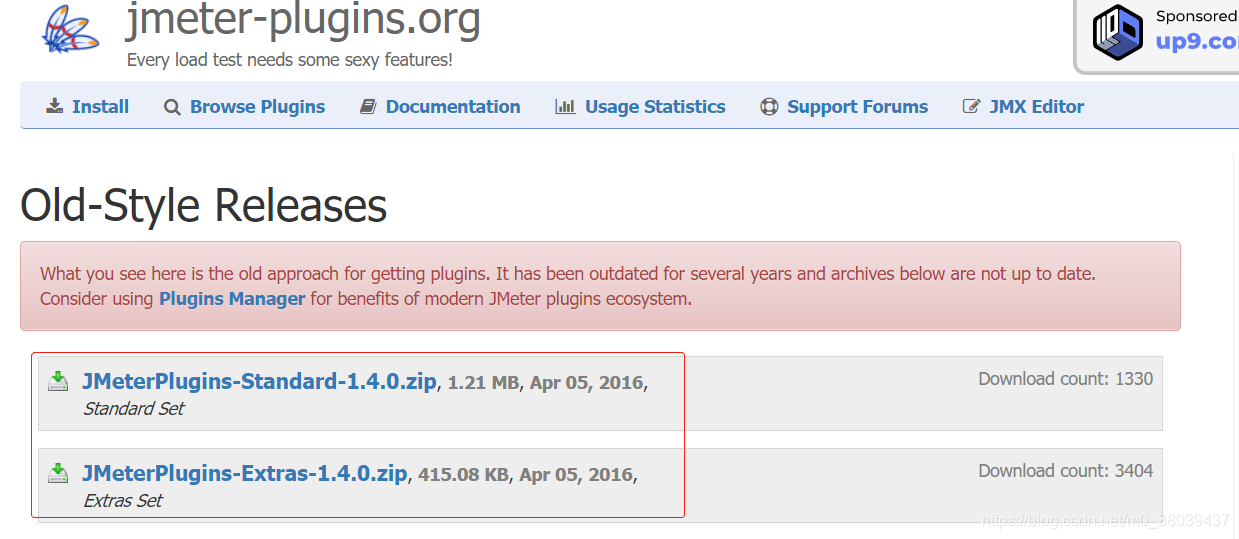Screen dimensions: 1239x539
Task: Download JMeterPlugins-Standard-1.4.0.zip
Action: (259, 381)
